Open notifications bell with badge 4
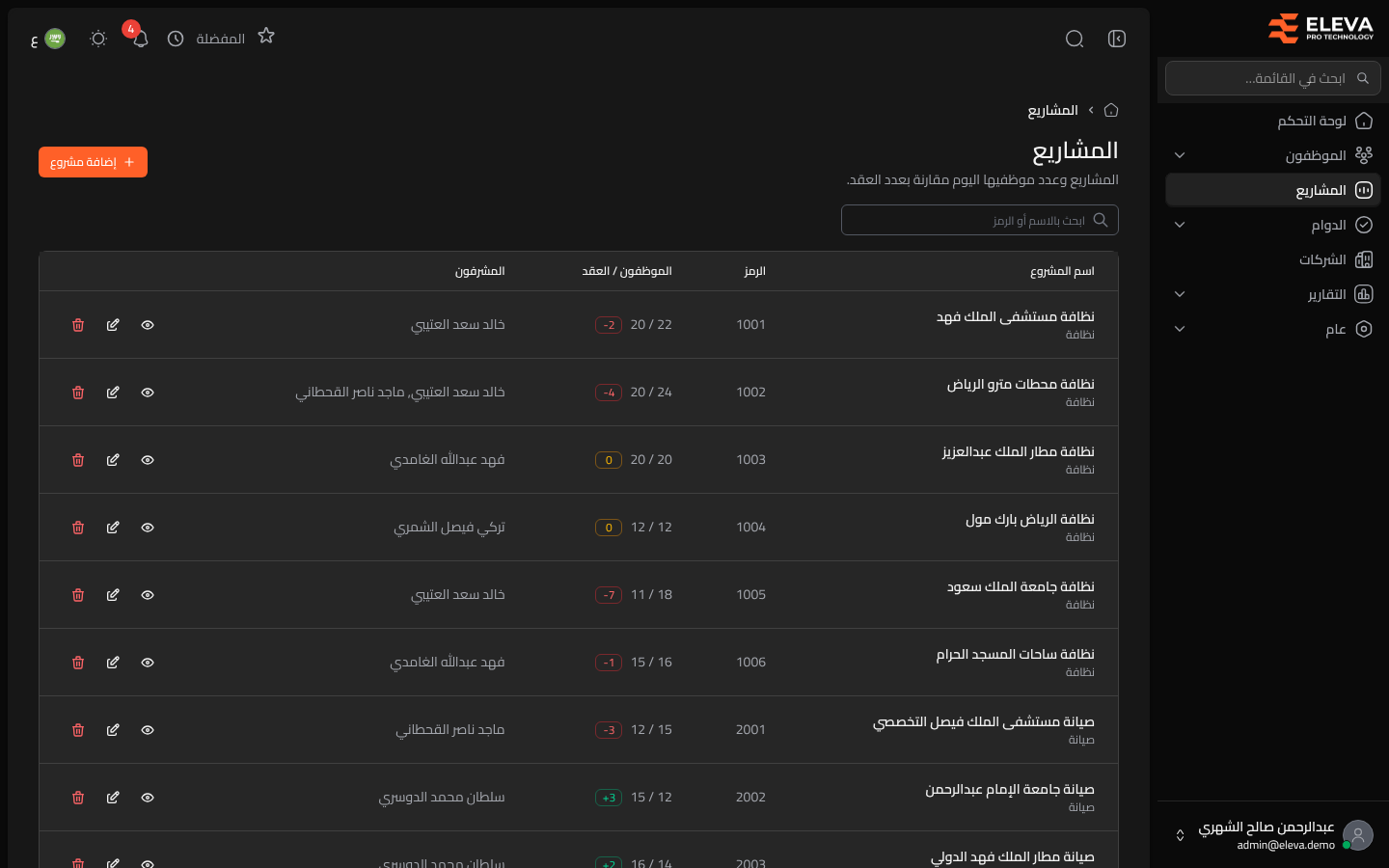 tap(141, 39)
